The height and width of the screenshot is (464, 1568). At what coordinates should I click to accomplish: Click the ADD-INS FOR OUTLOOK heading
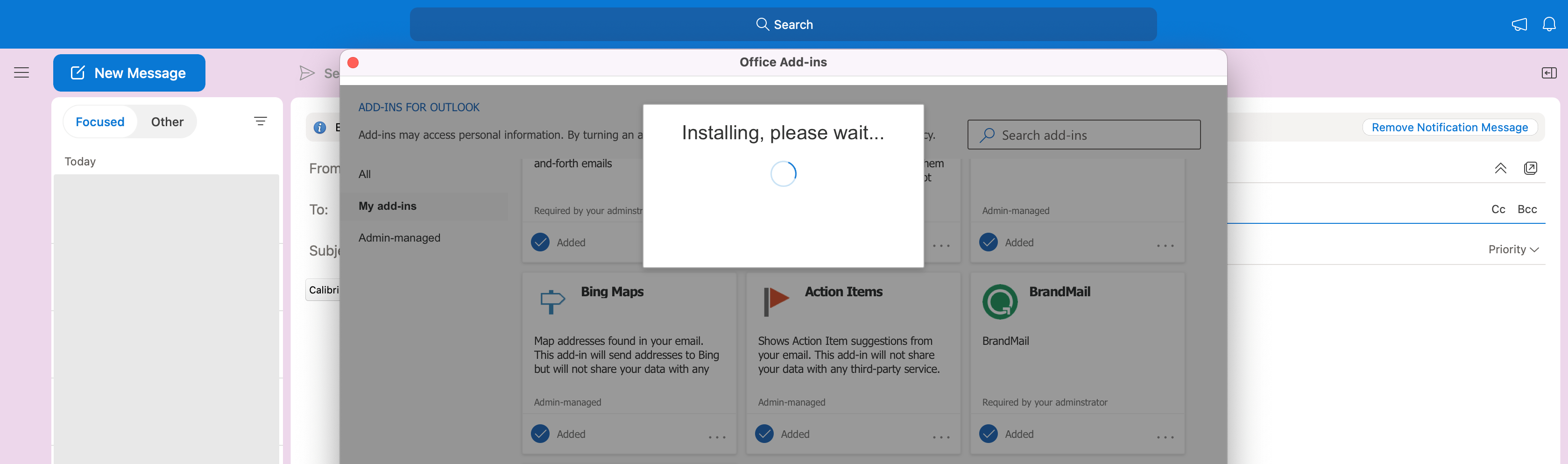418,107
